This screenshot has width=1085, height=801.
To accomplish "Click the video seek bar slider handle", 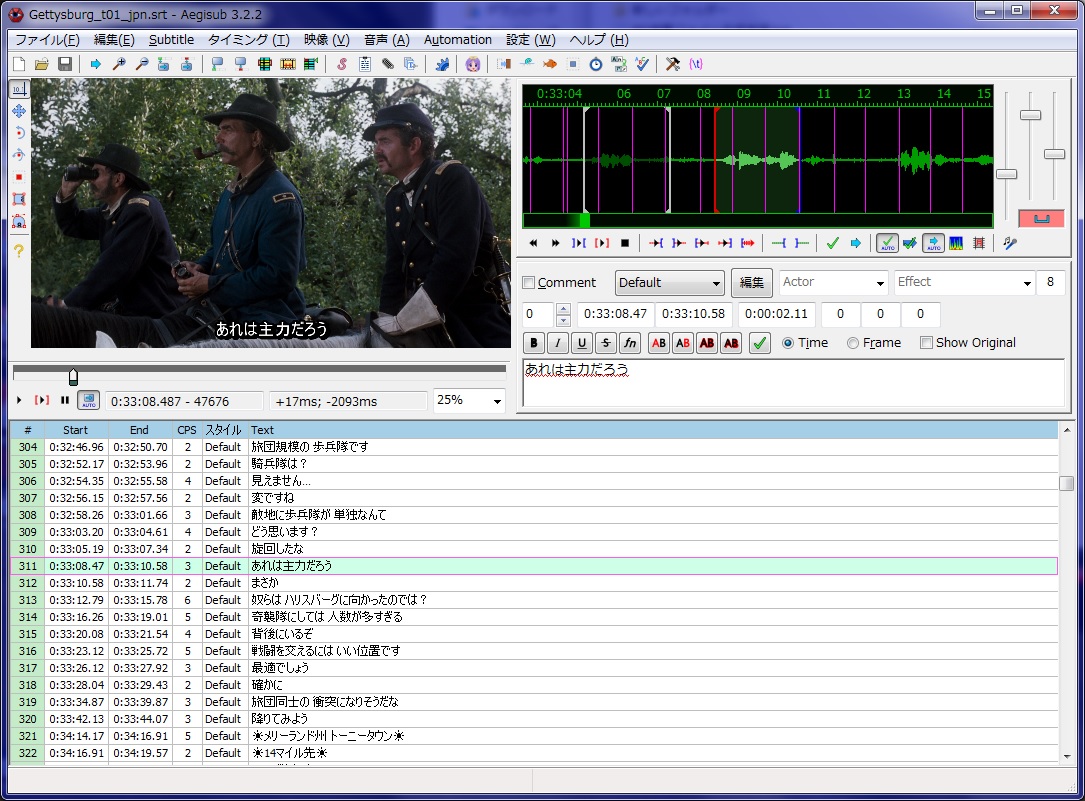I will tap(73, 376).
